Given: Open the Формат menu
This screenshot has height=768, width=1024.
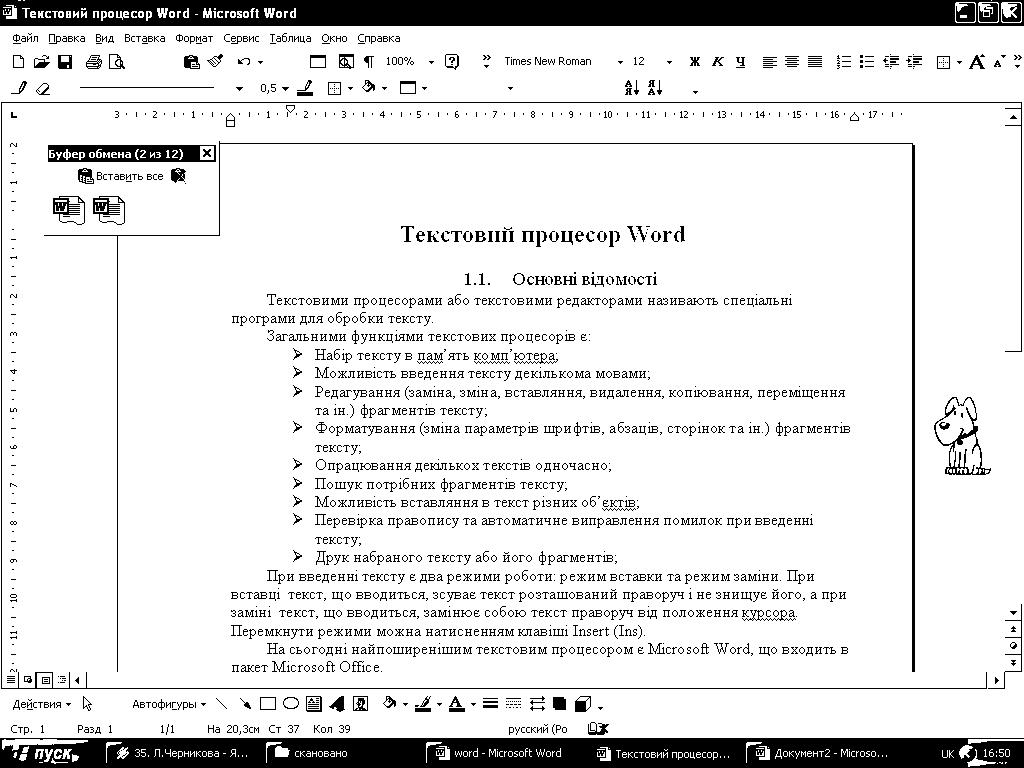Looking at the screenshot, I should [x=194, y=38].
